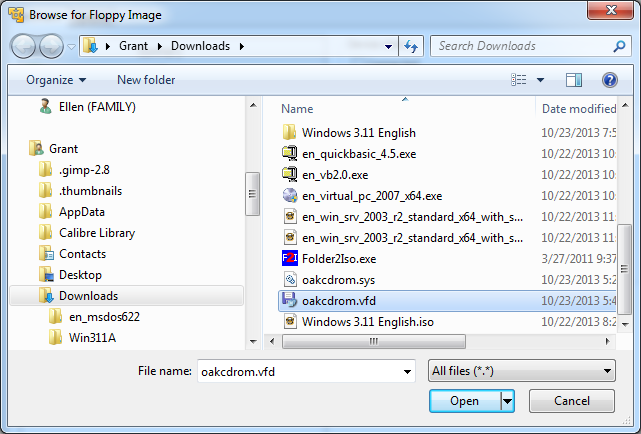The width and height of the screenshot is (641, 434).
Task: Click the Folder2Iso.exe file icon
Action: click(290, 258)
